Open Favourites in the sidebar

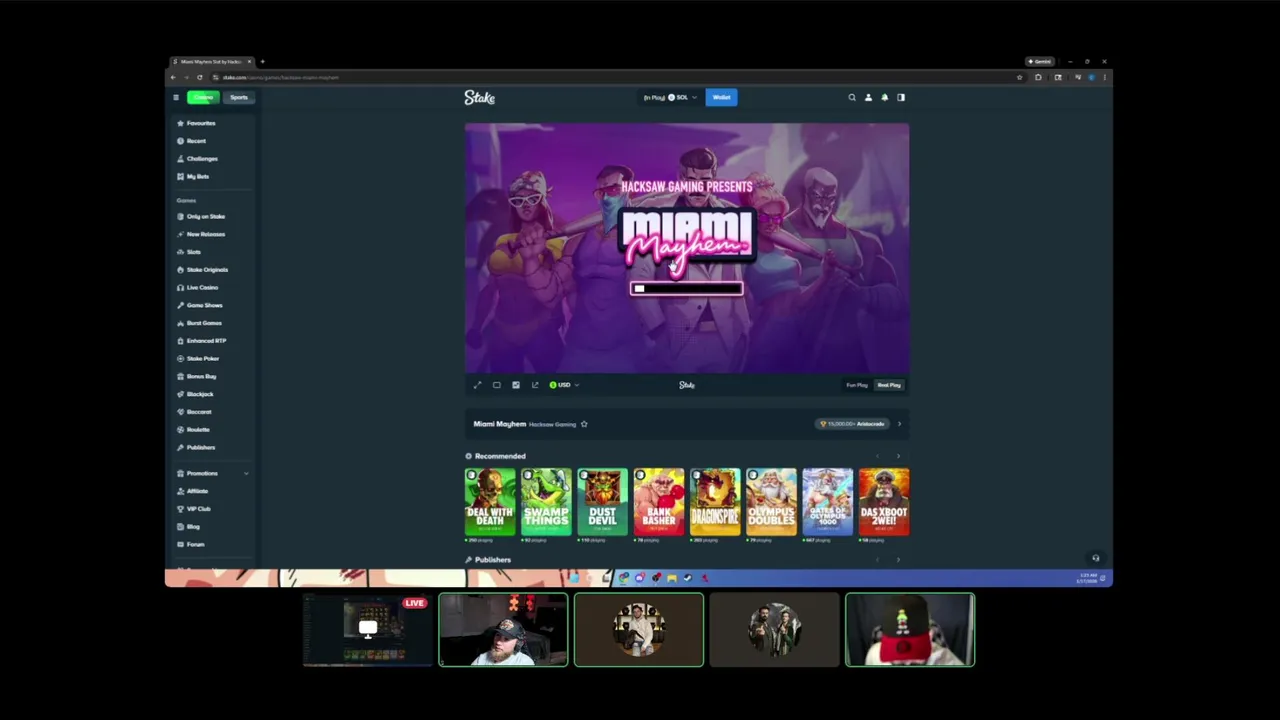pos(196,123)
